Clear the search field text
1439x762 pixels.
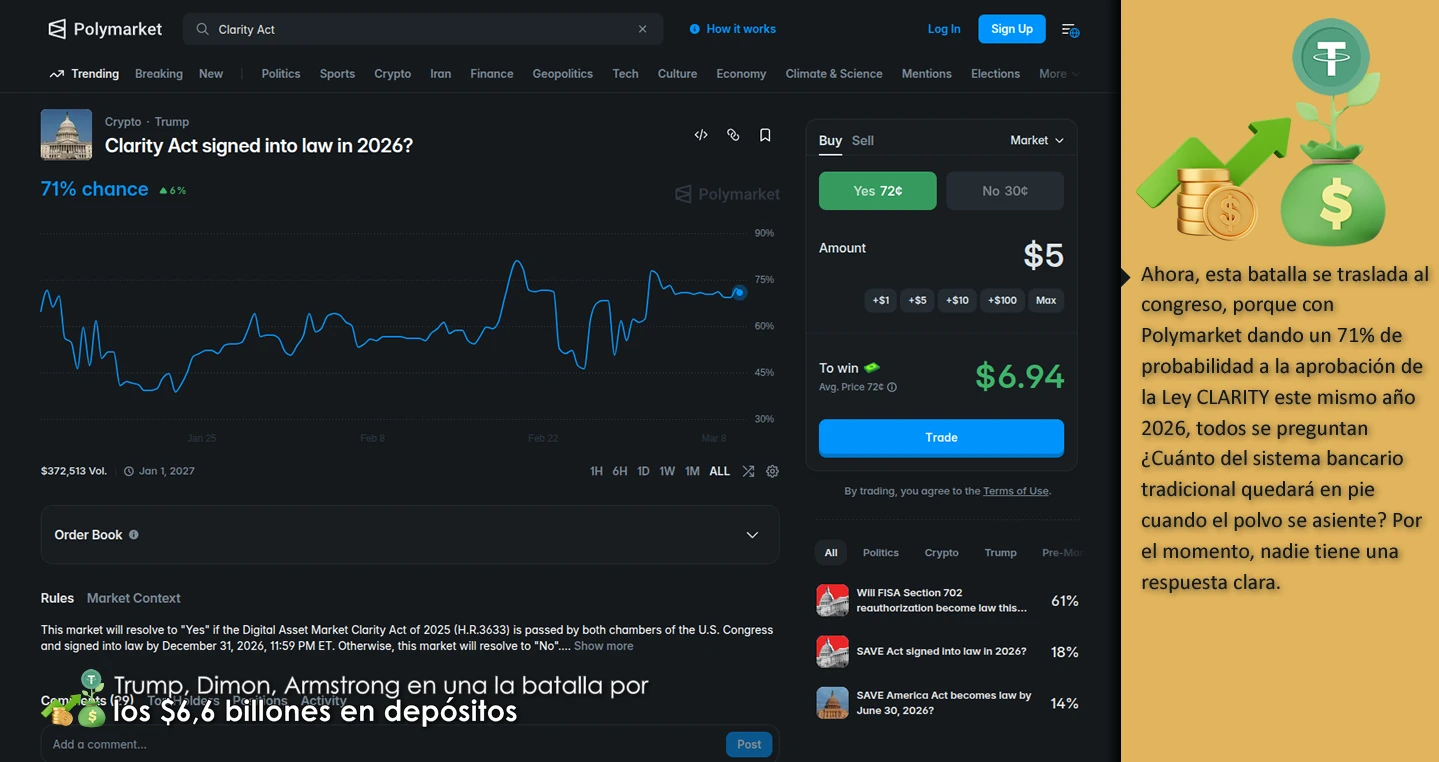pos(642,29)
